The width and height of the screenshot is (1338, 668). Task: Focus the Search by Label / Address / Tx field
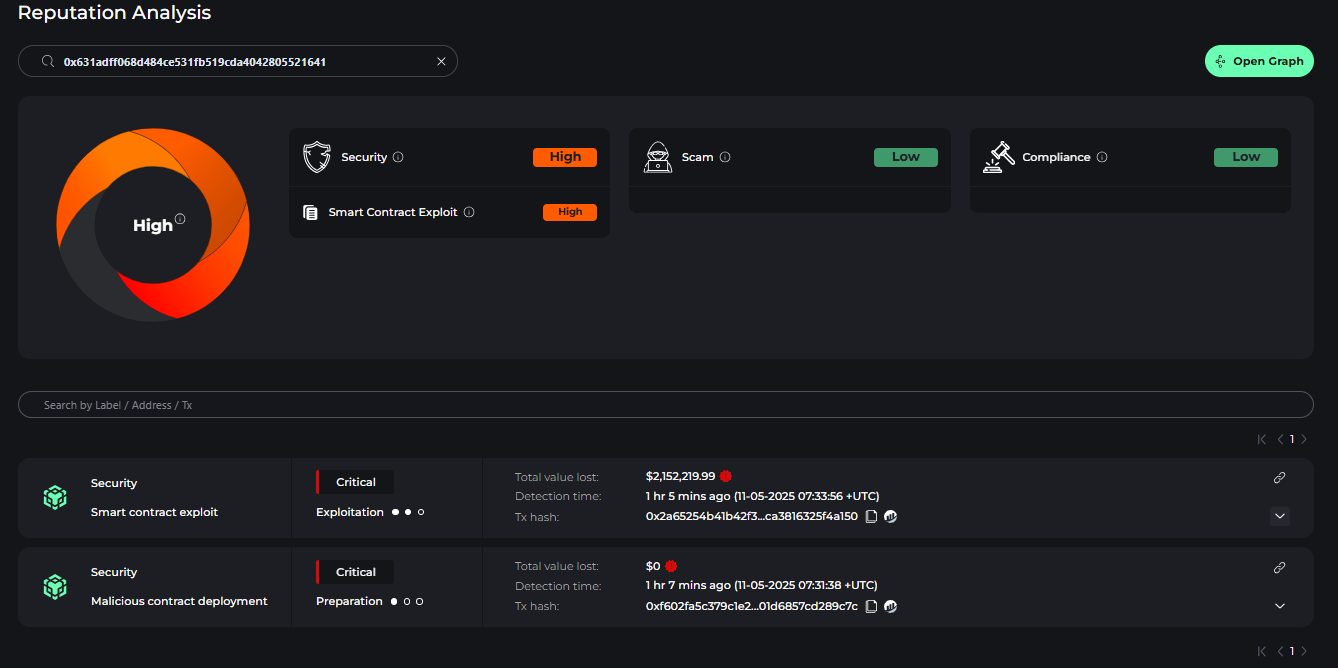click(665, 405)
